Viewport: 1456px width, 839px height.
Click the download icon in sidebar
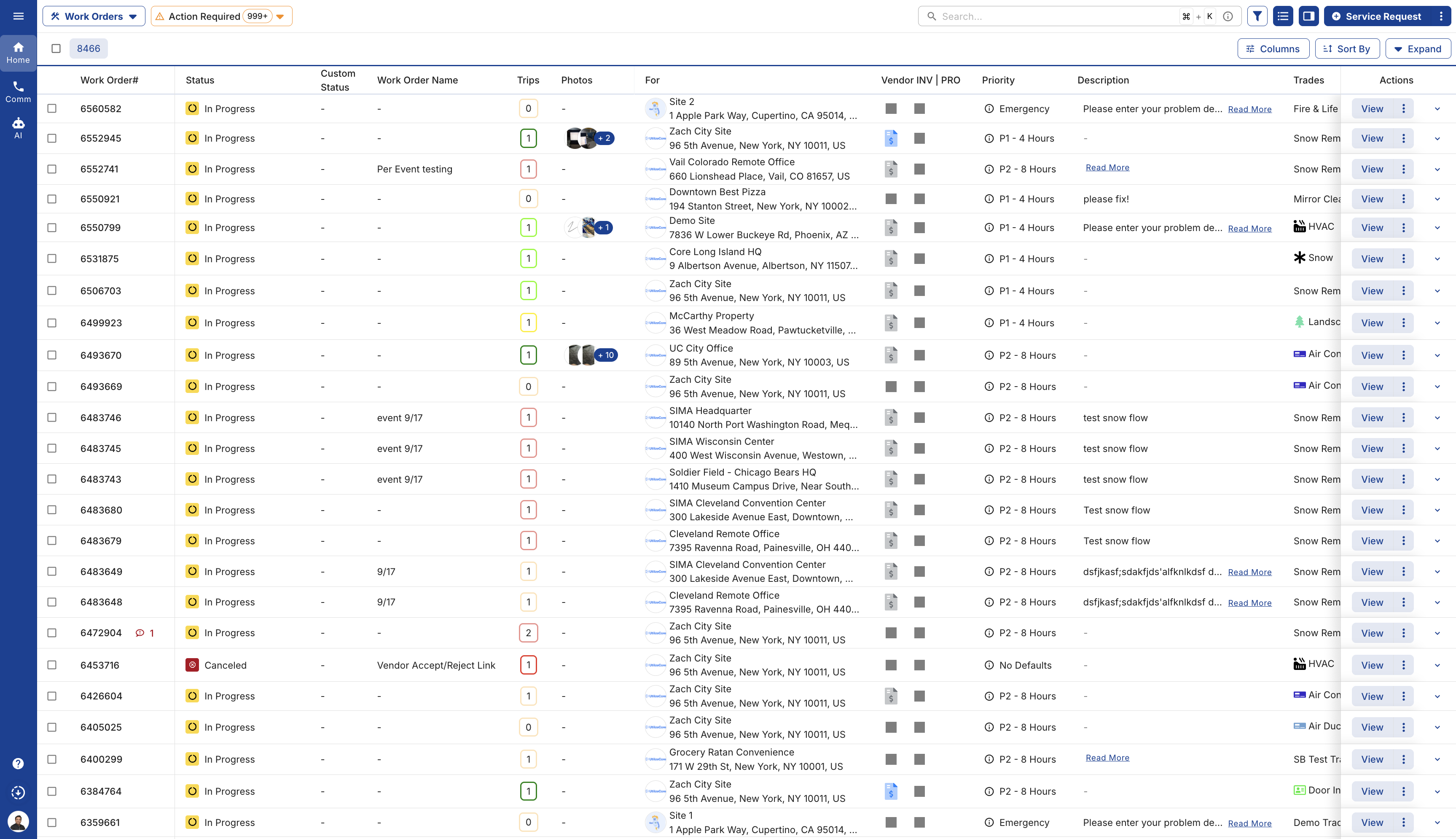[19, 792]
